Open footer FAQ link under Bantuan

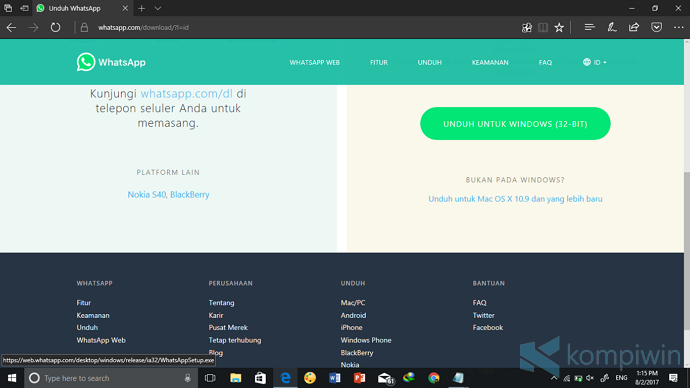click(479, 303)
